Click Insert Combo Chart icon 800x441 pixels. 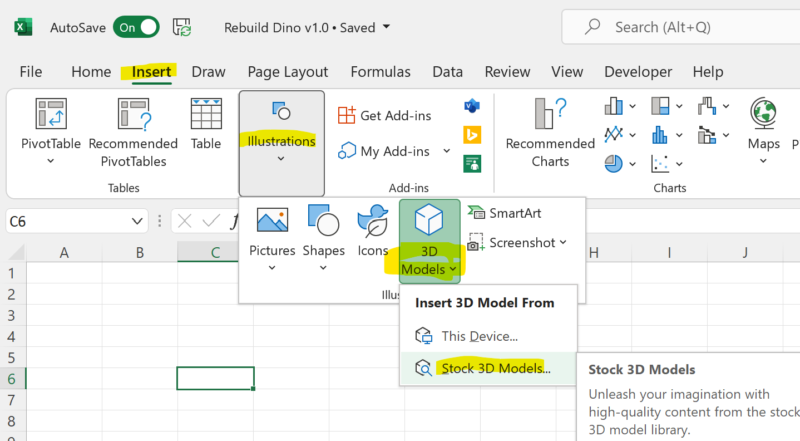(x=707, y=135)
